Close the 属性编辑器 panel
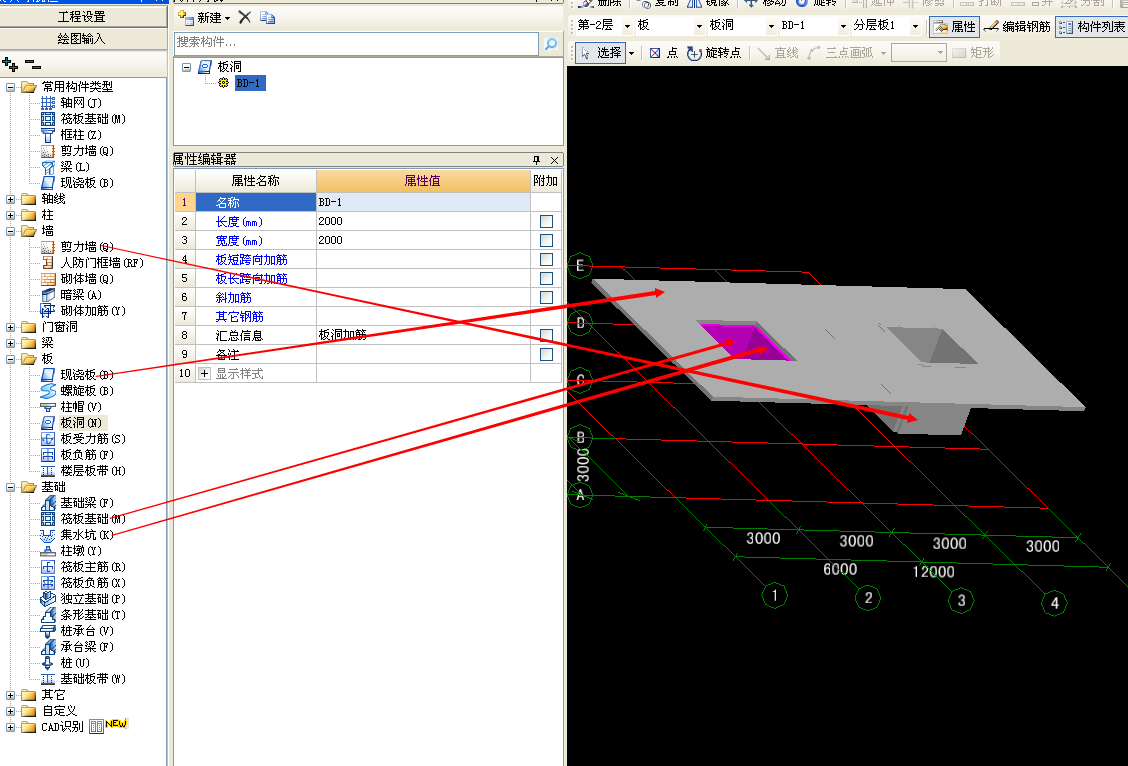Image resolution: width=1128 pixels, height=766 pixels. coord(554,160)
